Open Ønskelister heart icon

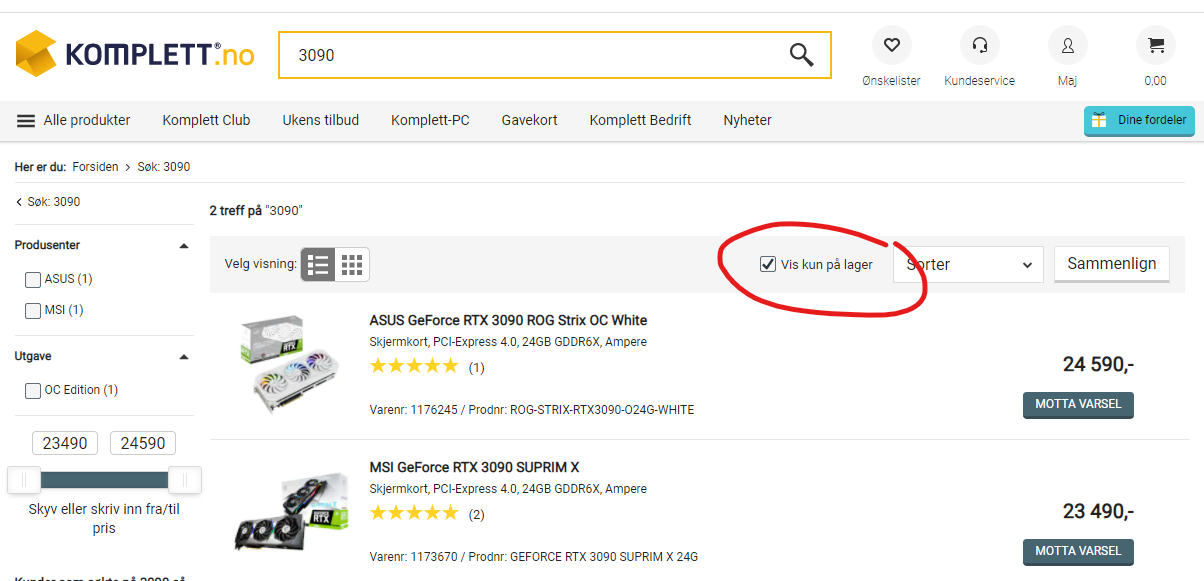click(x=891, y=45)
